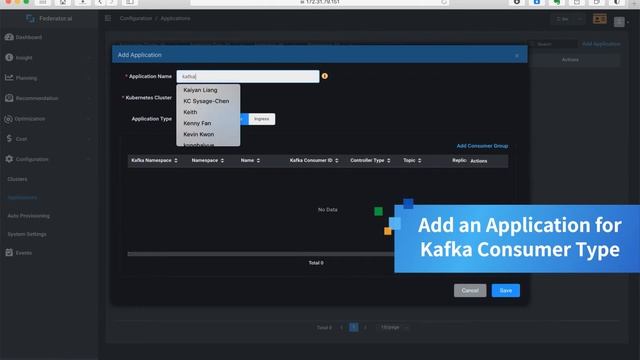Screen dimensions: 640x360
Task: Open Auto Provisioning in sidebar
Action: (29, 216)
